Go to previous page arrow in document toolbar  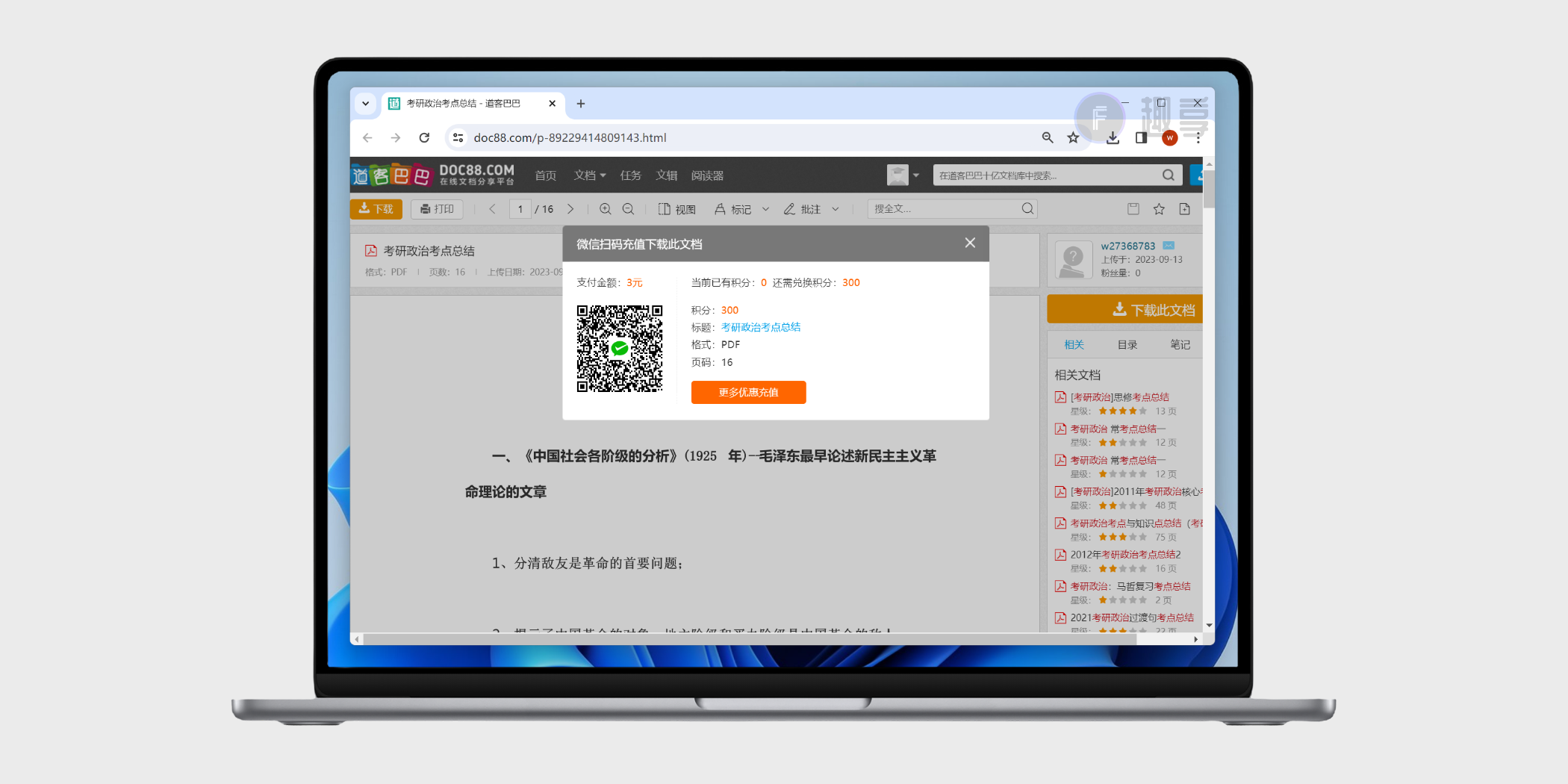492,209
